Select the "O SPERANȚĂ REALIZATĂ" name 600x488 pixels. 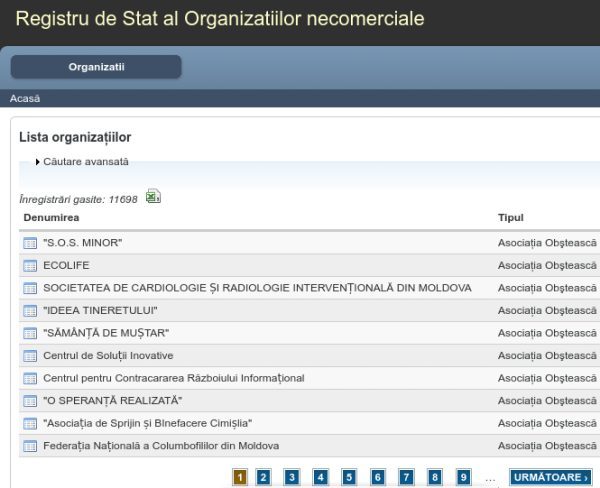click(112, 400)
